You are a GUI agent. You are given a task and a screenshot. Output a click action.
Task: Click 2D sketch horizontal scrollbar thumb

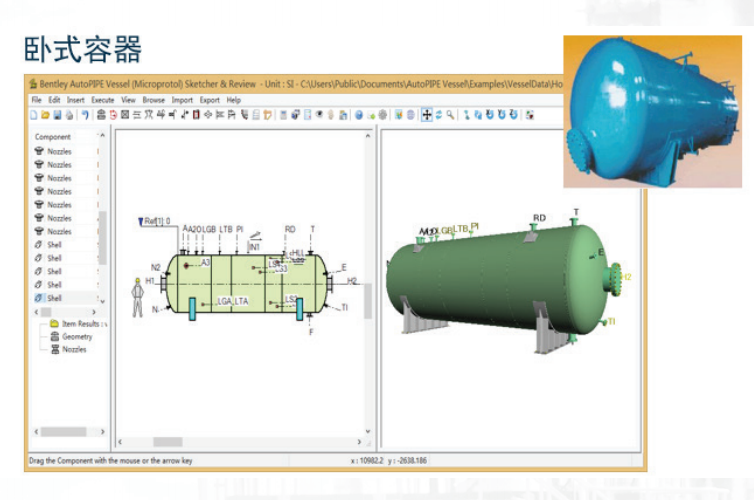(x=168, y=442)
